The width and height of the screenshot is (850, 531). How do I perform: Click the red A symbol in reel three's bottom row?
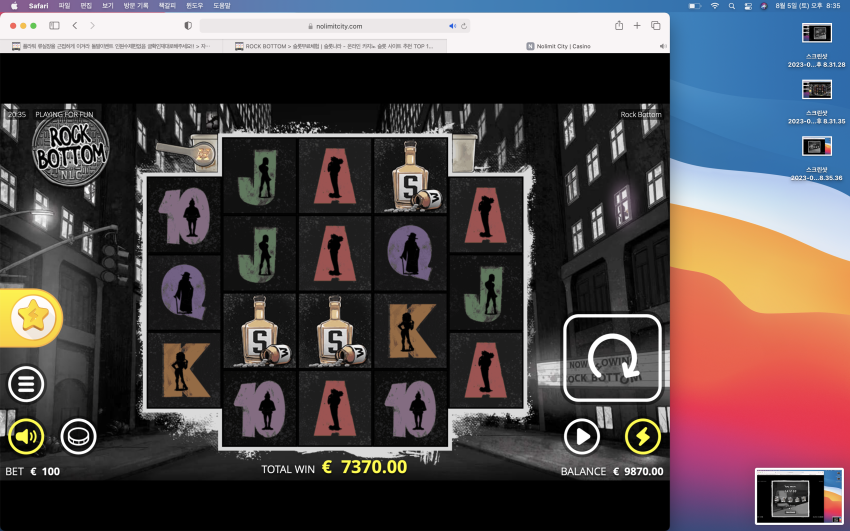point(335,409)
